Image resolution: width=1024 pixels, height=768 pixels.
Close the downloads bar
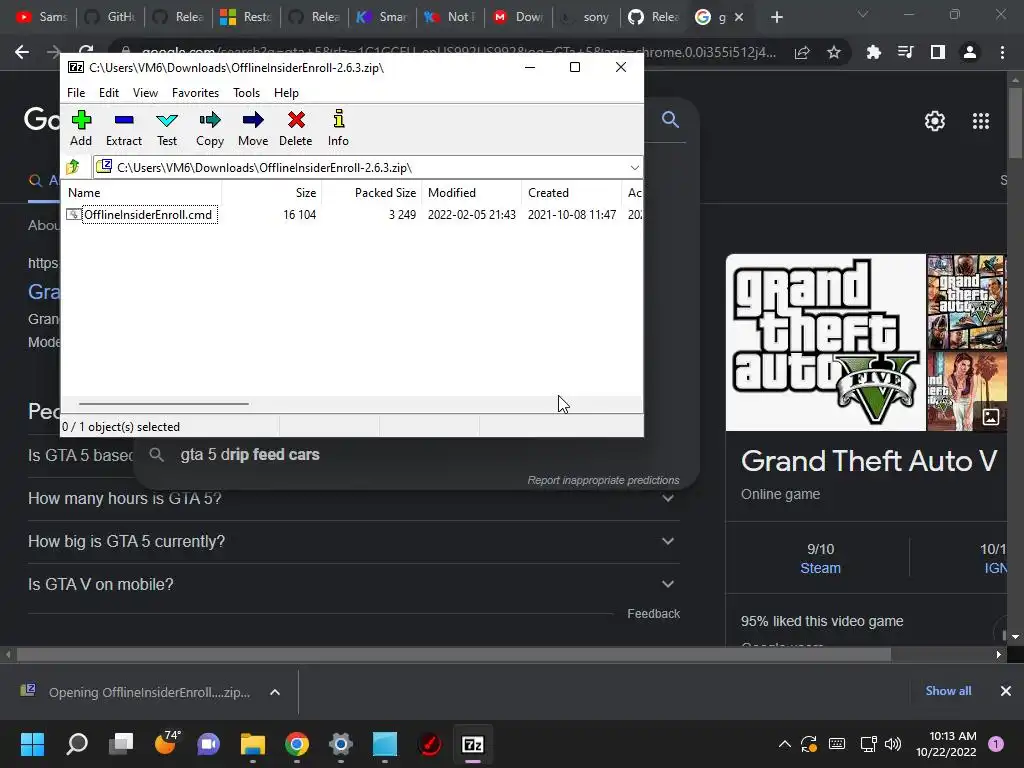pyautogui.click(x=1006, y=691)
